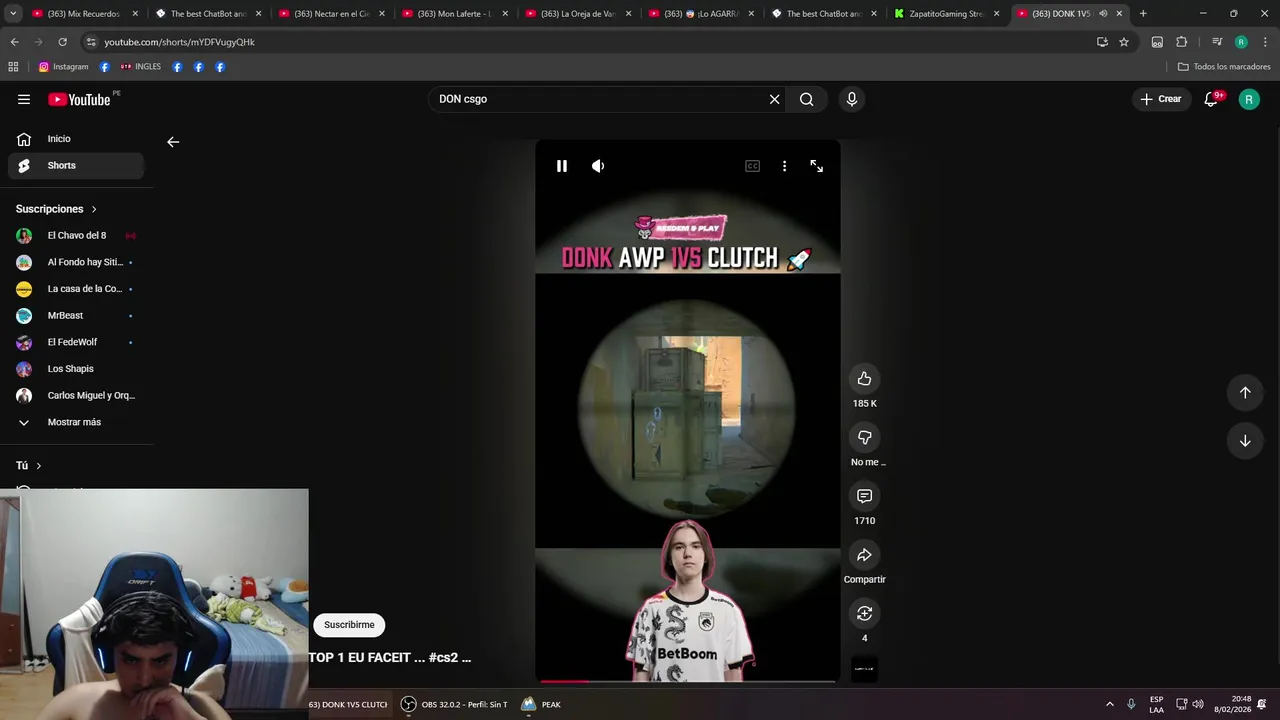Viewport: 1280px width, 720px height.
Task: Open the remix icon showing 4
Action: [x=864, y=613]
